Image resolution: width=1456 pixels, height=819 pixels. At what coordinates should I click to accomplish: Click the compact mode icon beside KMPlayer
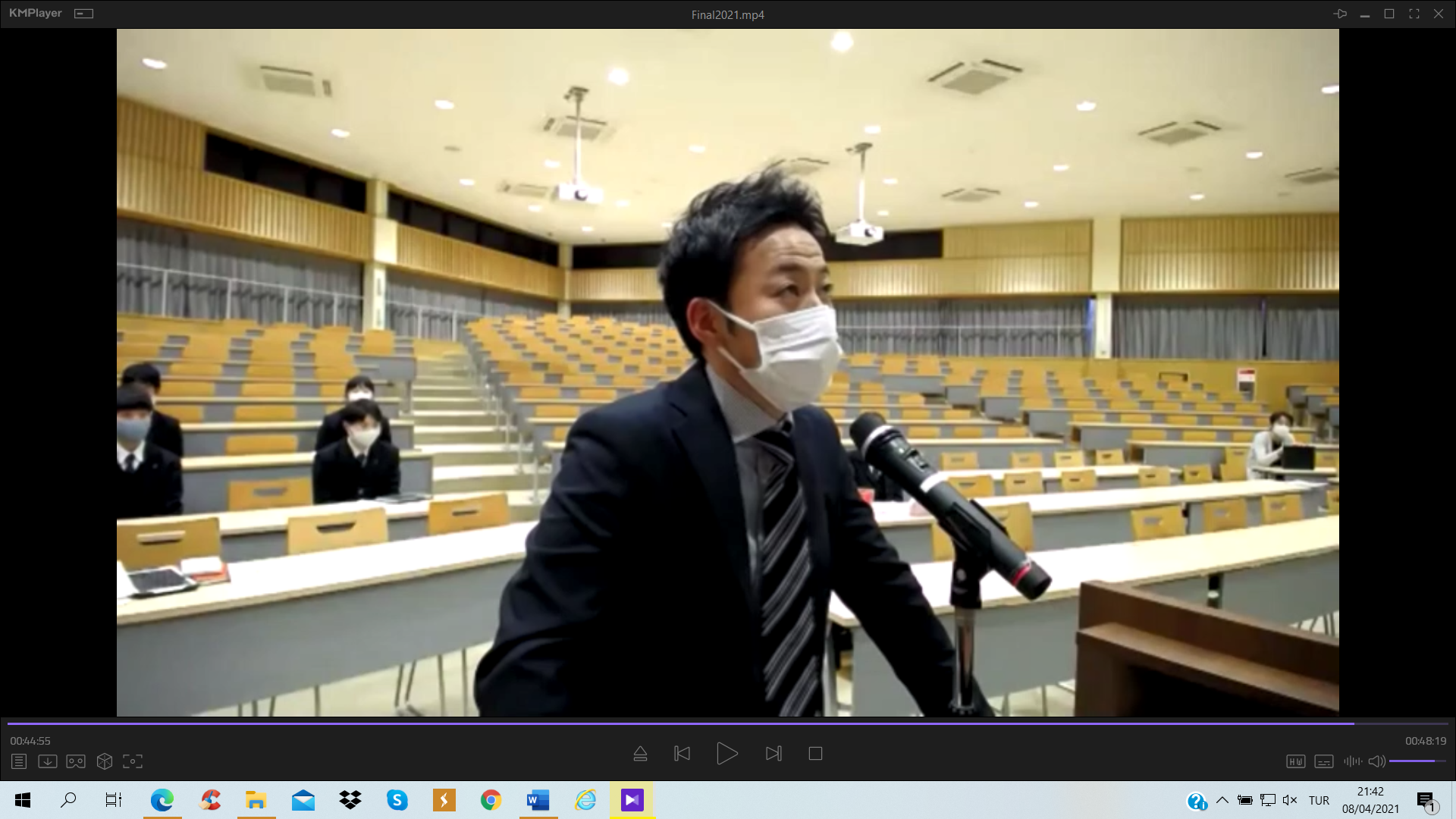[83, 14]
